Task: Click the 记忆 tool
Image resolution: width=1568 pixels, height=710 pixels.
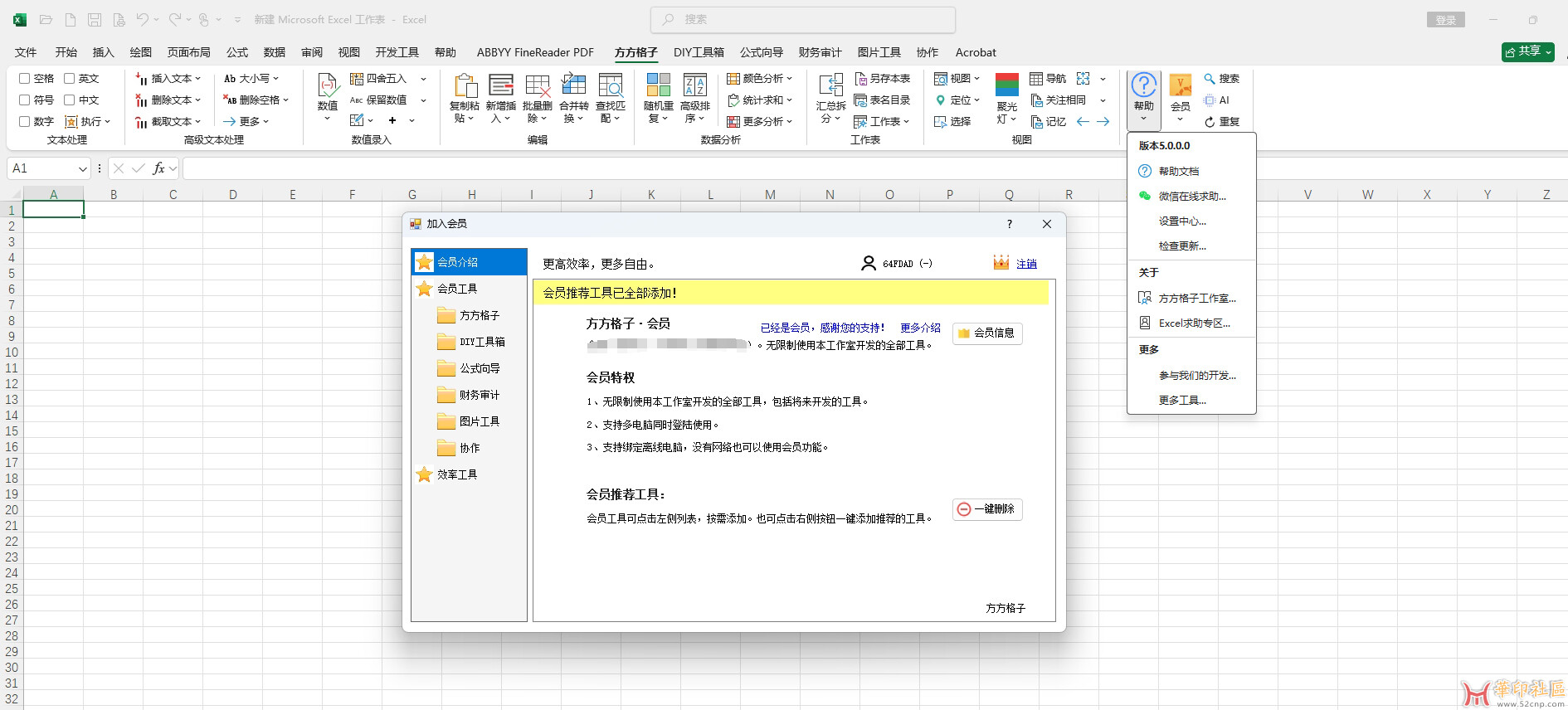Action: tap(1048, 122)
